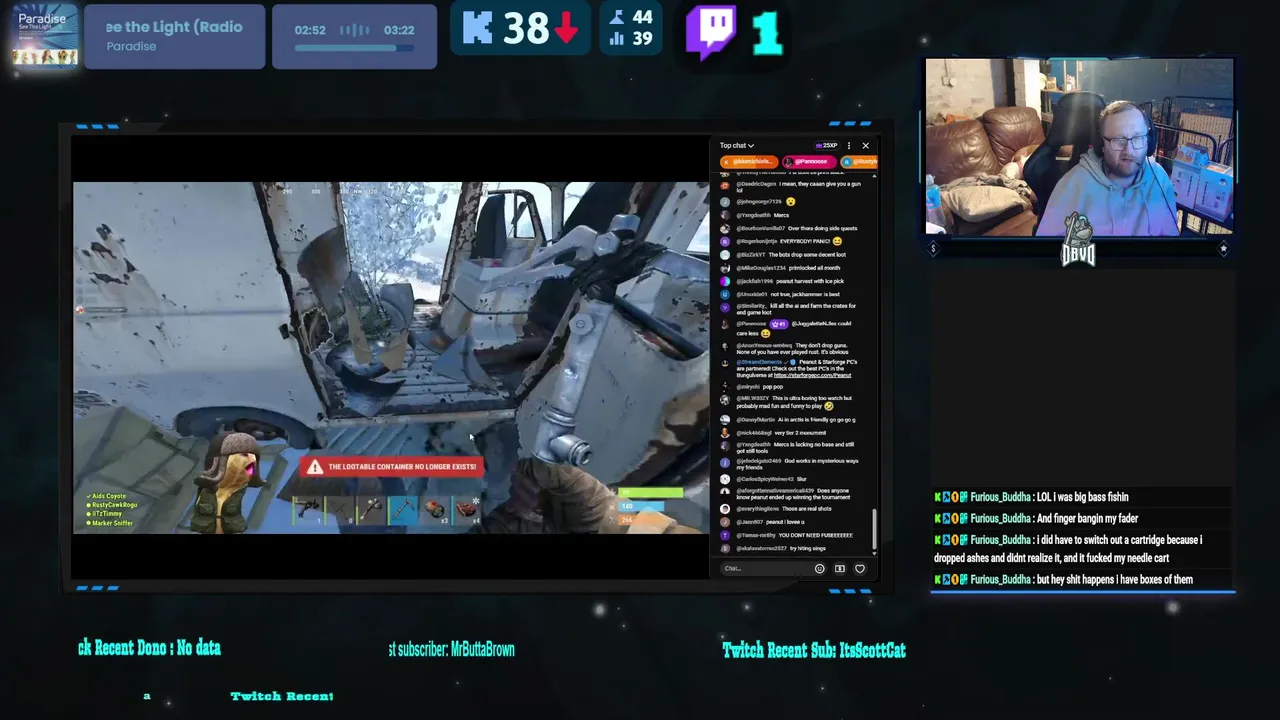Select the second hotbar slot with bow

[x=338, y=510]
